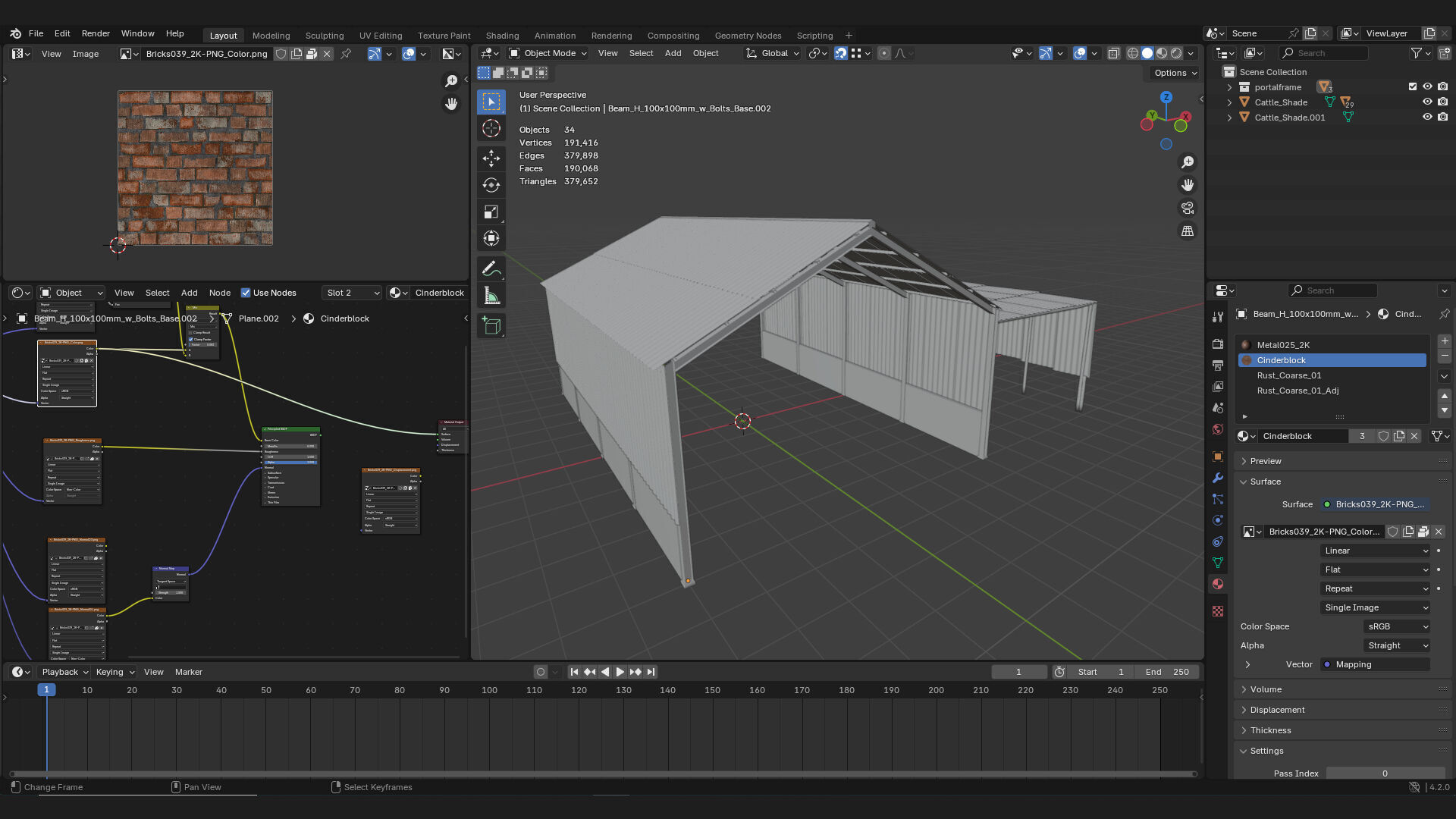Click the brick texture image preview
Viewport: 1456px width, 819px height.
tap(195, 168)
